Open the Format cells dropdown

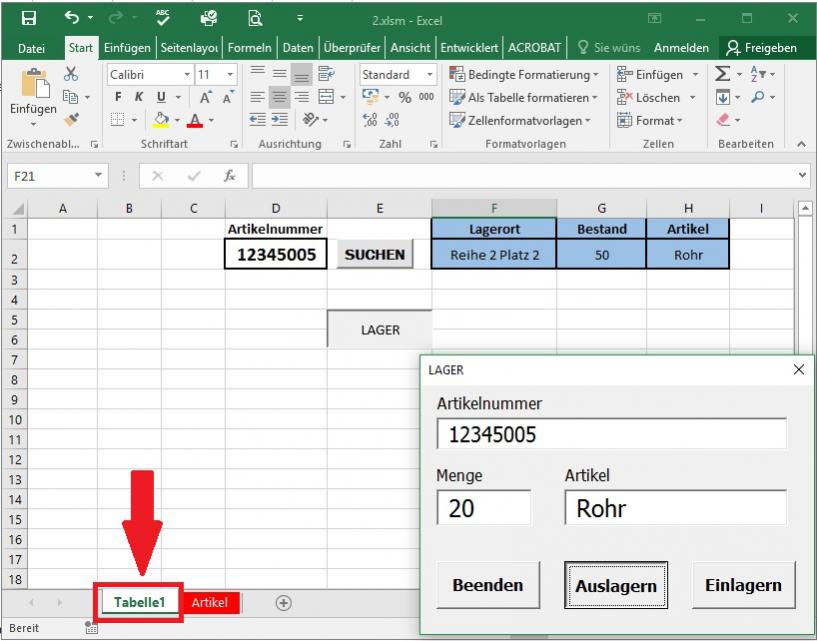[649, 120]
